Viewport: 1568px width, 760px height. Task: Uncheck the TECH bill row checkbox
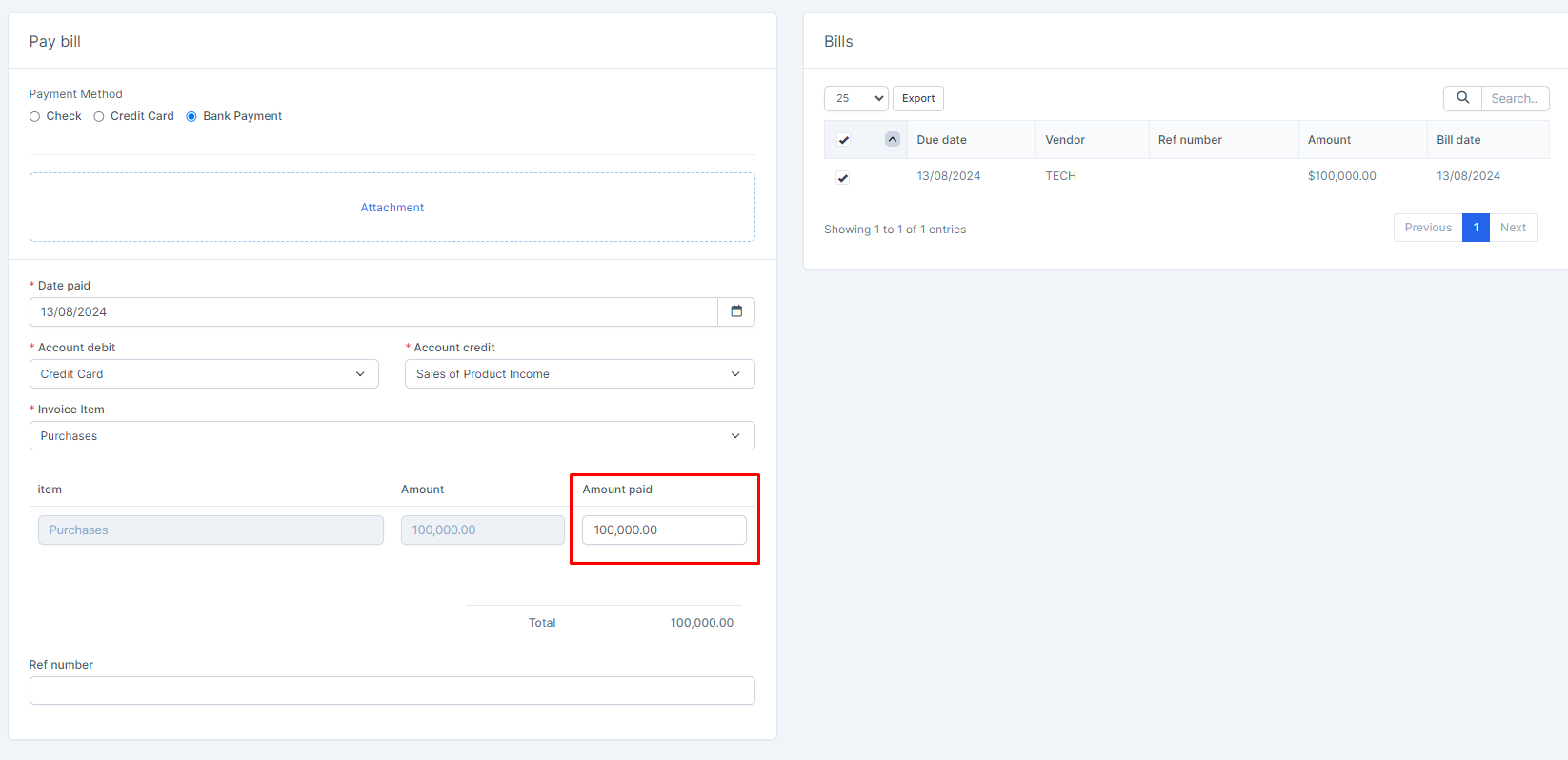pos(843,177)
